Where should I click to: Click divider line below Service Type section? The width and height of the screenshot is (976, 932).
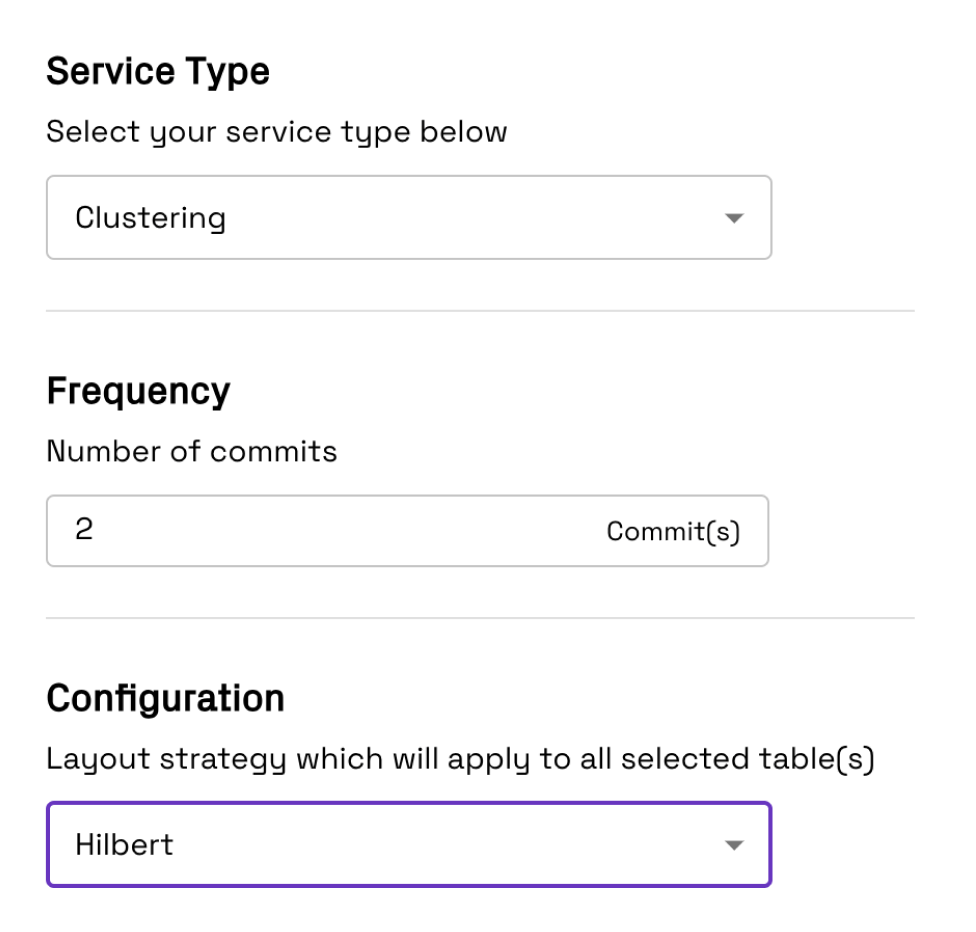coord(480,311)
